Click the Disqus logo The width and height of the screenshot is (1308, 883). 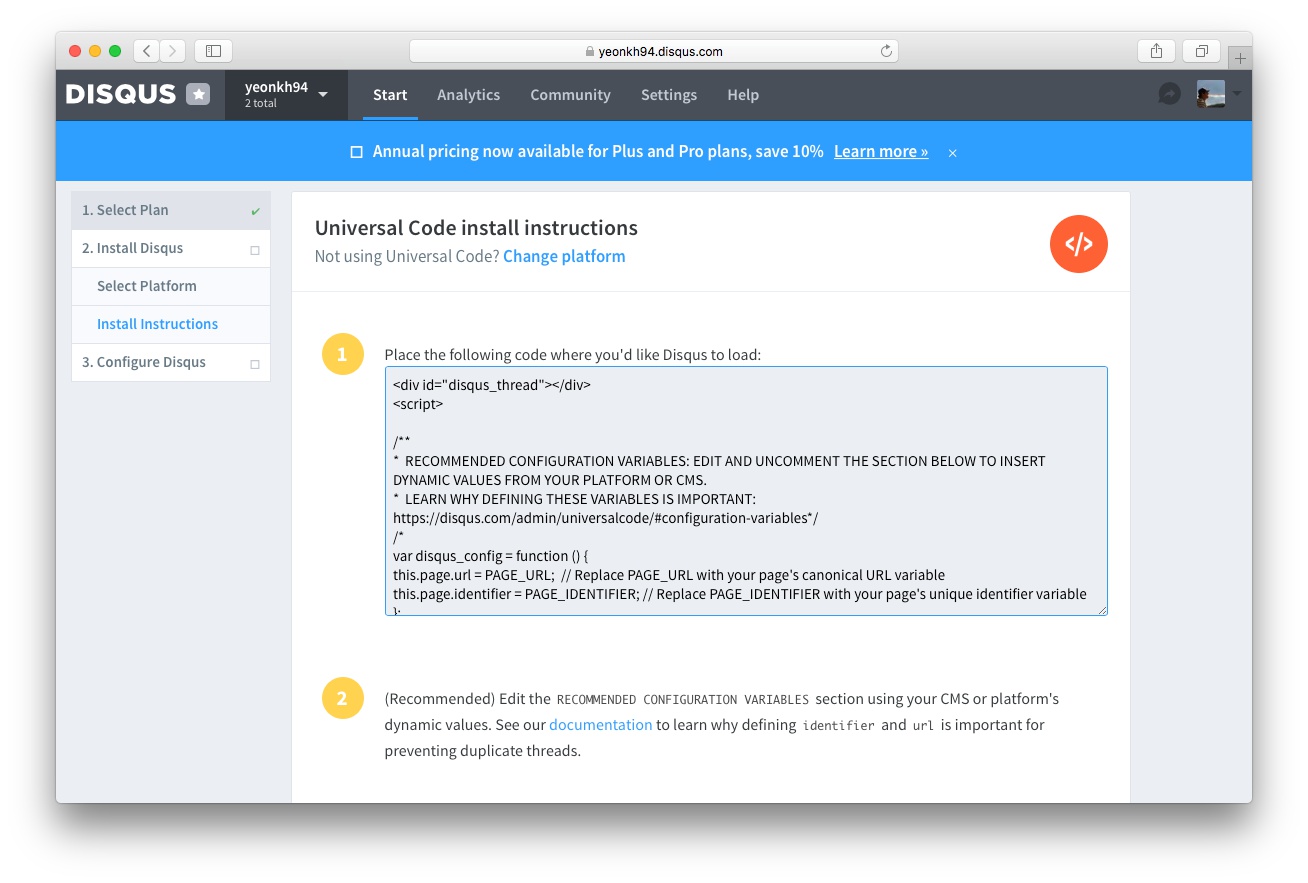(120, 94)
